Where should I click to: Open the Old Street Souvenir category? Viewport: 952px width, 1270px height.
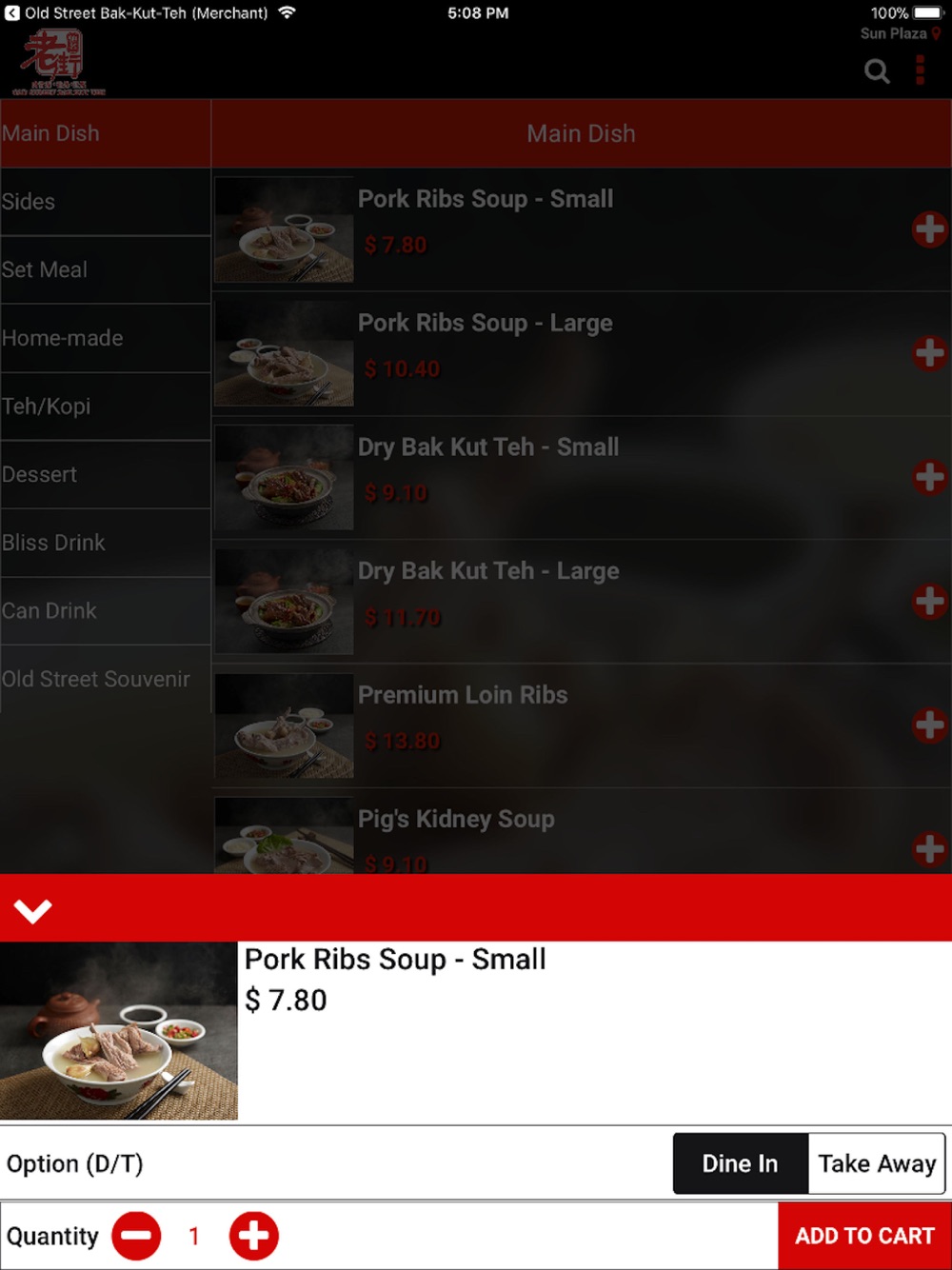point(106,679)
